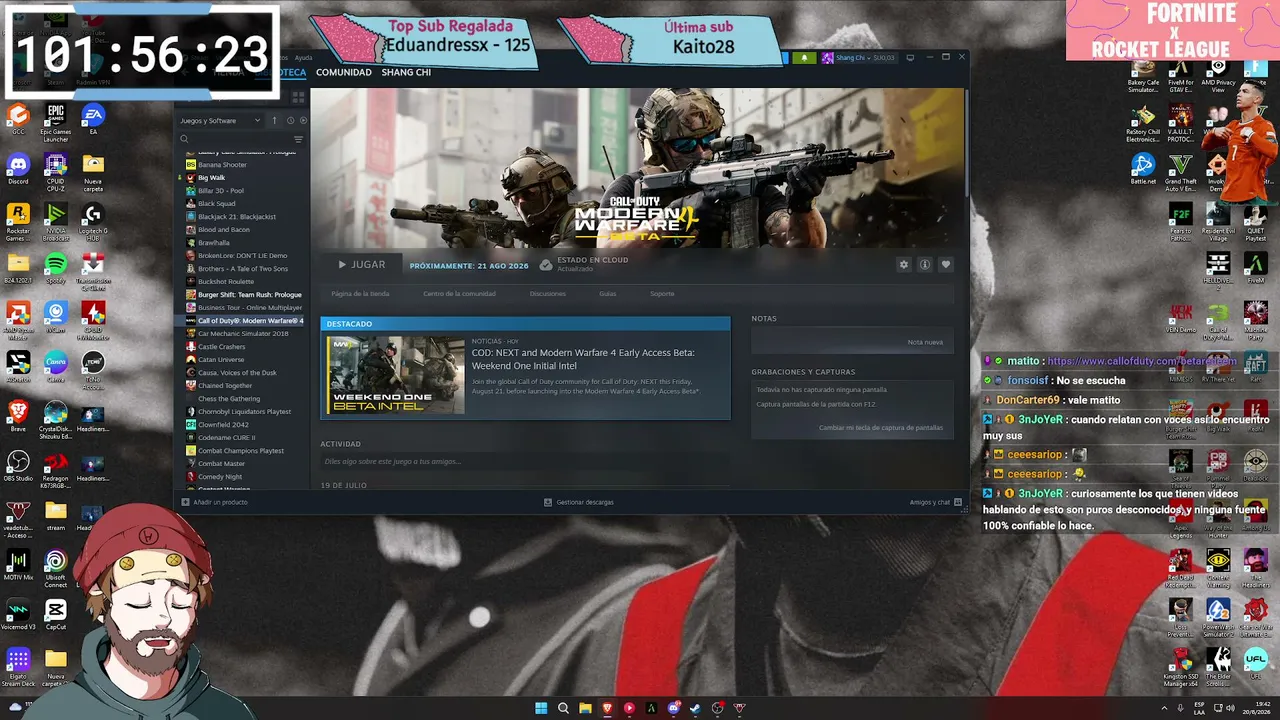The image size is (1280, 720).
Task: Open the Ayuda menu
Action: point(303,58)
